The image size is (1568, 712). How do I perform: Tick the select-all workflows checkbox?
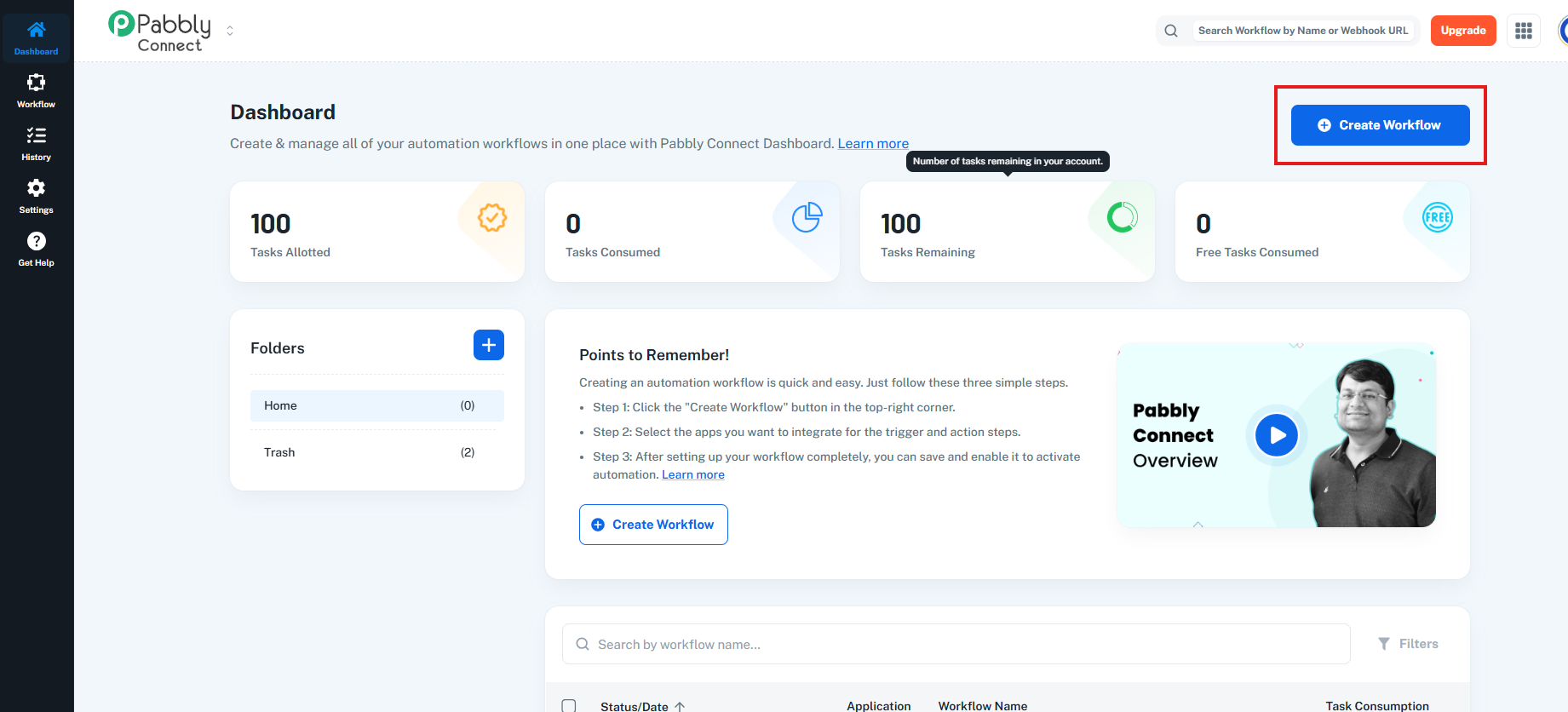click(x=569, y=705)
